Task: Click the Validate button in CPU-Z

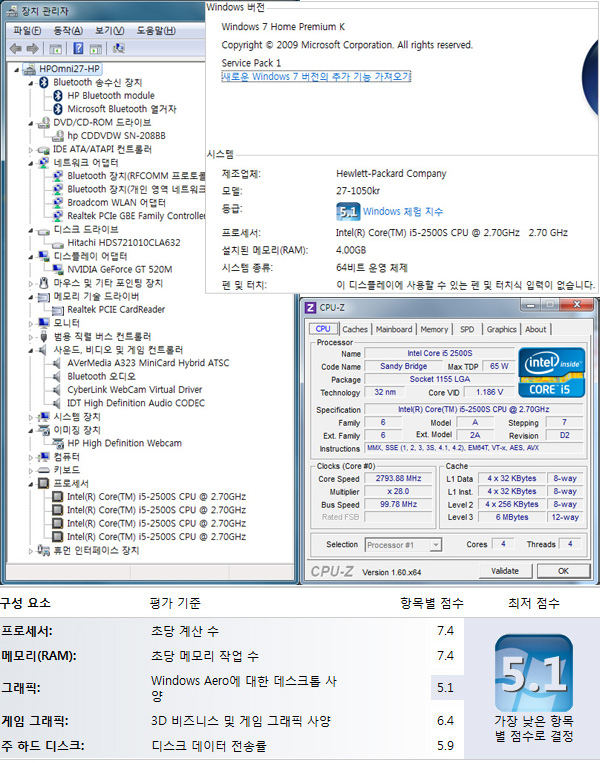Action: pos(505,571)
